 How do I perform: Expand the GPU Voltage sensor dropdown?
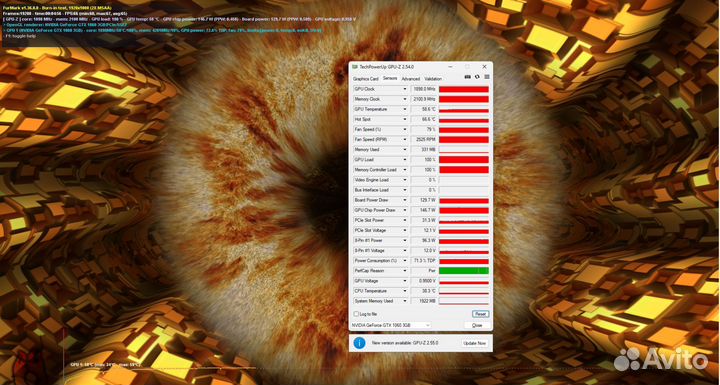(405, 281)
